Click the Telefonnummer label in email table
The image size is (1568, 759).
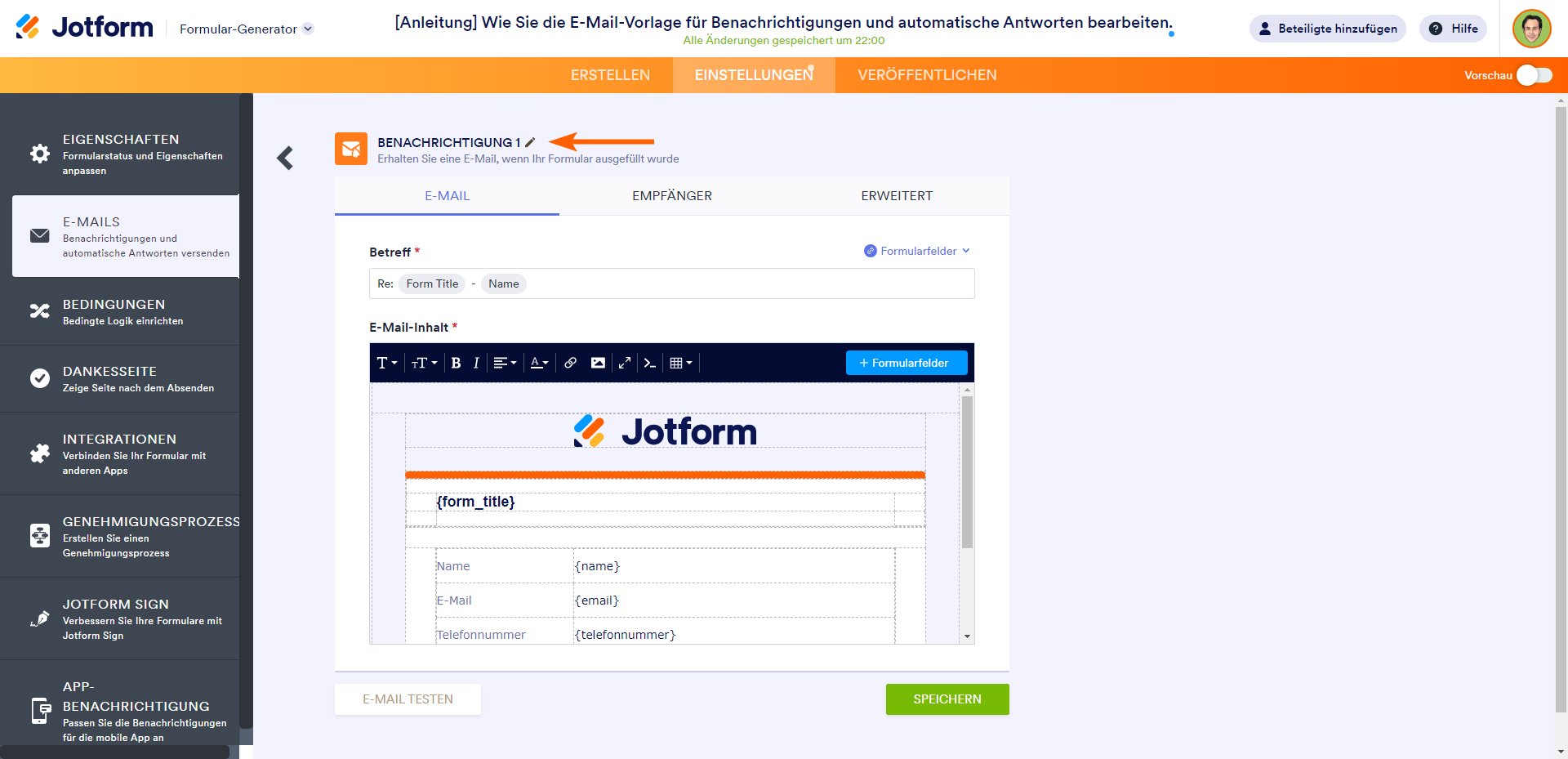481,635
